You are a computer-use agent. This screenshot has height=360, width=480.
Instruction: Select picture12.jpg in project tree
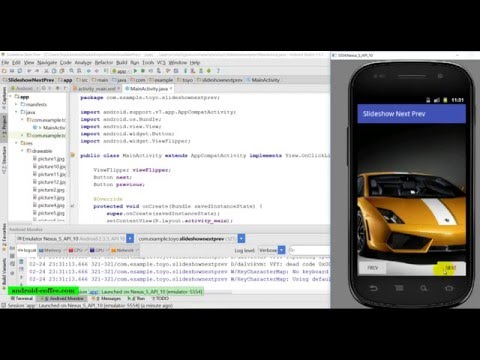tap(49, 182)
